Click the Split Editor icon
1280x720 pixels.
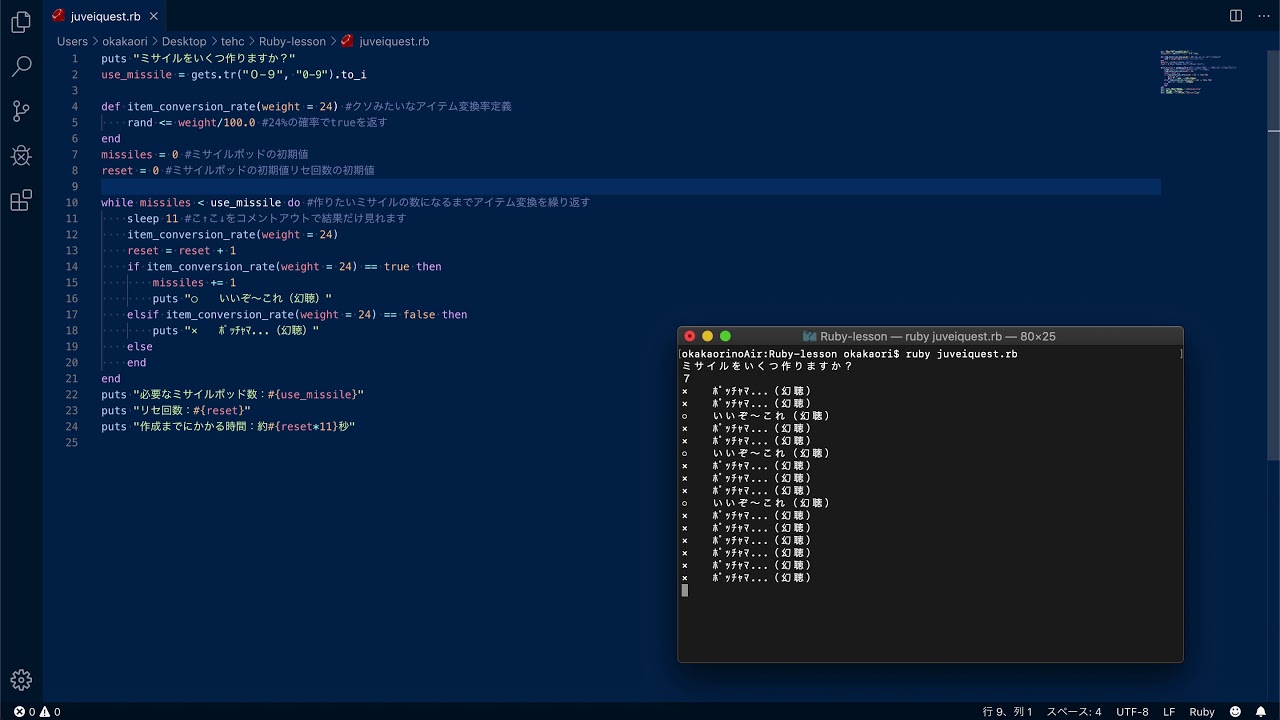1236,16
